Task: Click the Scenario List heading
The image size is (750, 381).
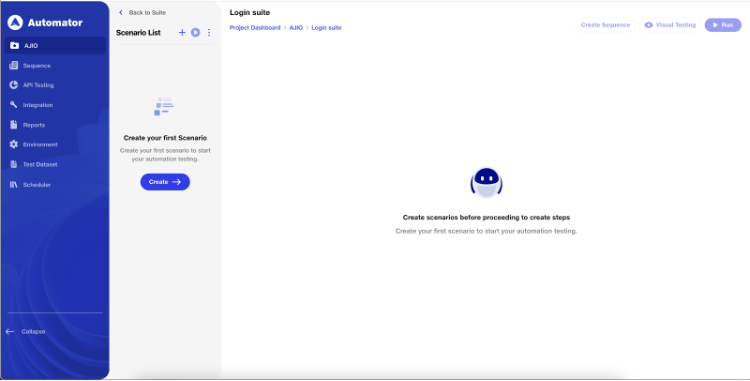Action: [138, 33]
